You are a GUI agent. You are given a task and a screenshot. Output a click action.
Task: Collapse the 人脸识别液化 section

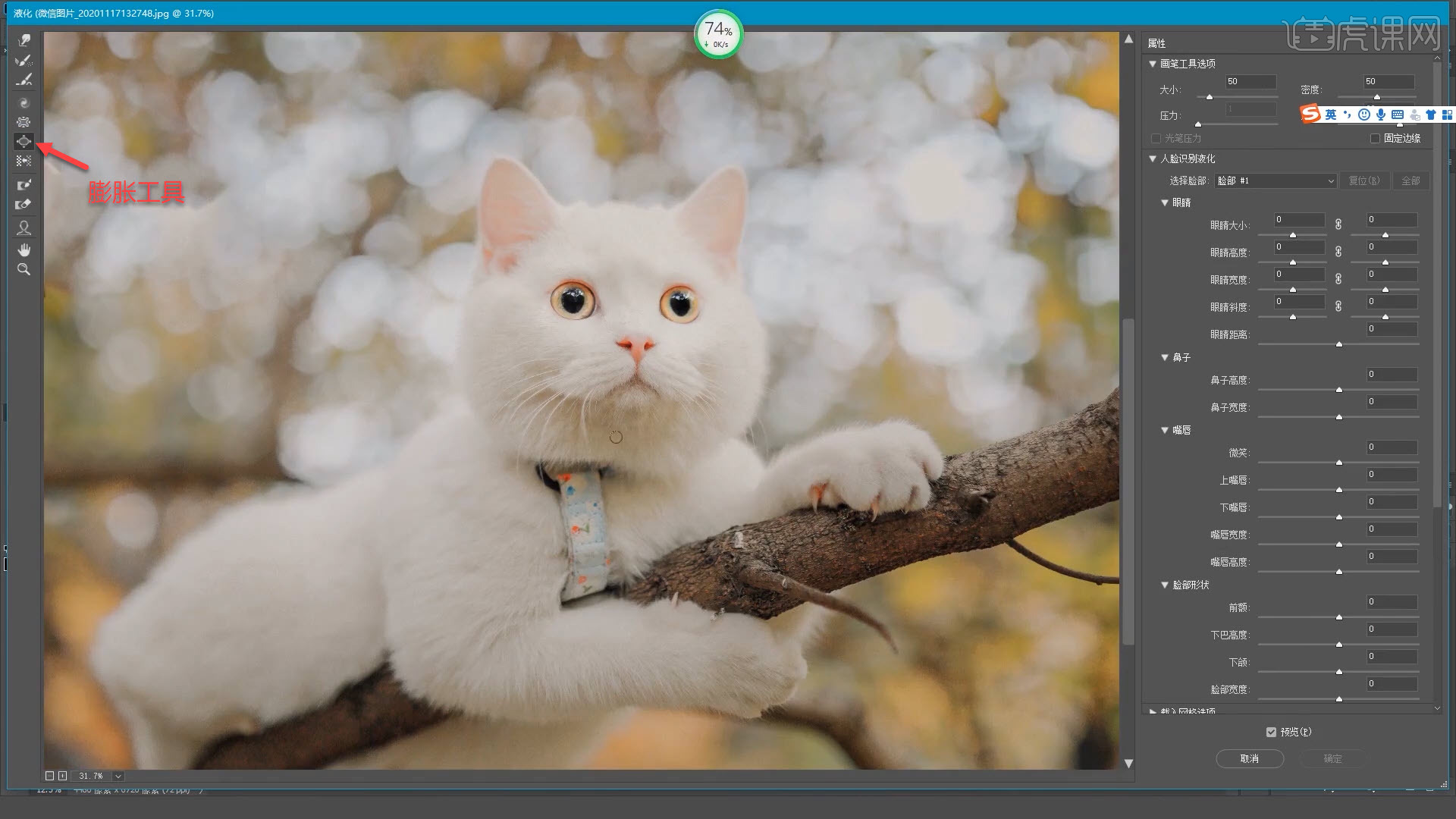1153,158
